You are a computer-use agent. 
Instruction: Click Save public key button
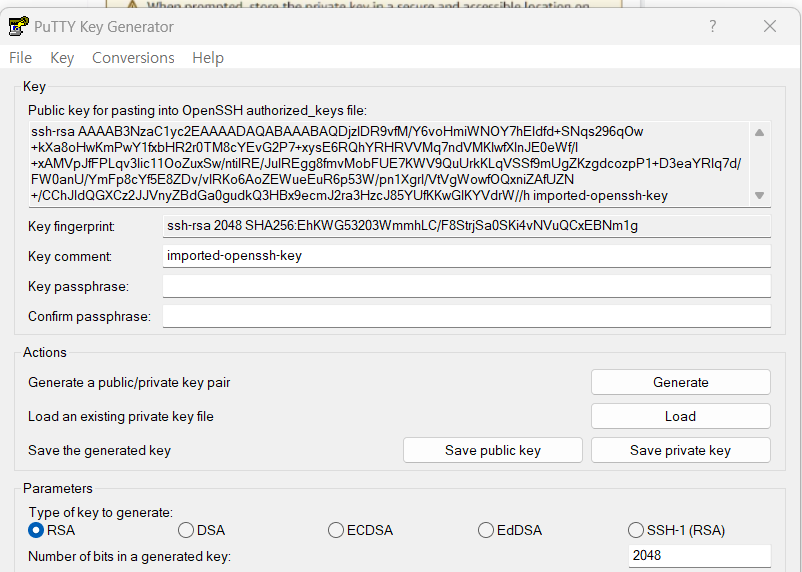pos(493,450)
